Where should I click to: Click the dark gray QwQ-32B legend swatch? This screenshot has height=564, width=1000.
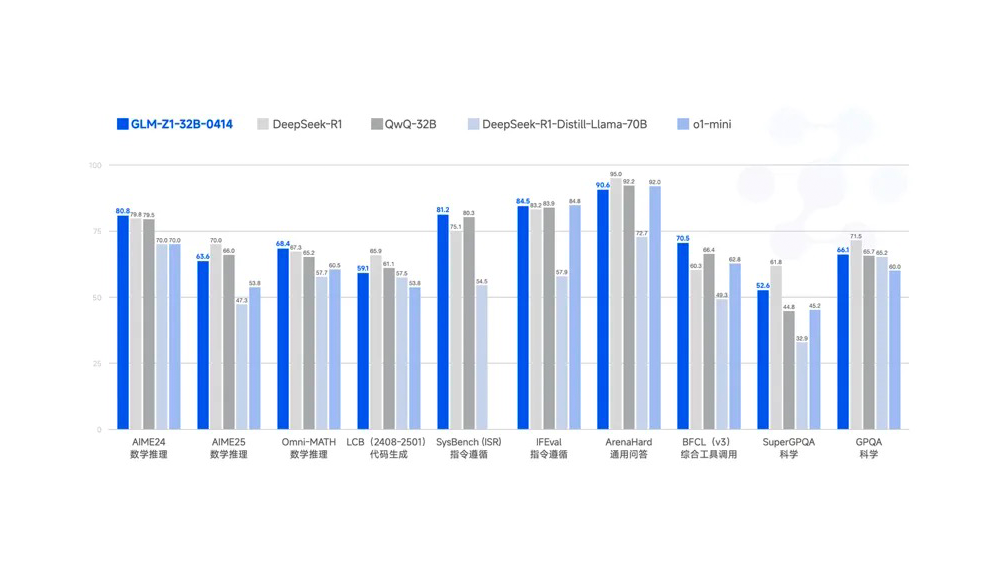(377, 124)
